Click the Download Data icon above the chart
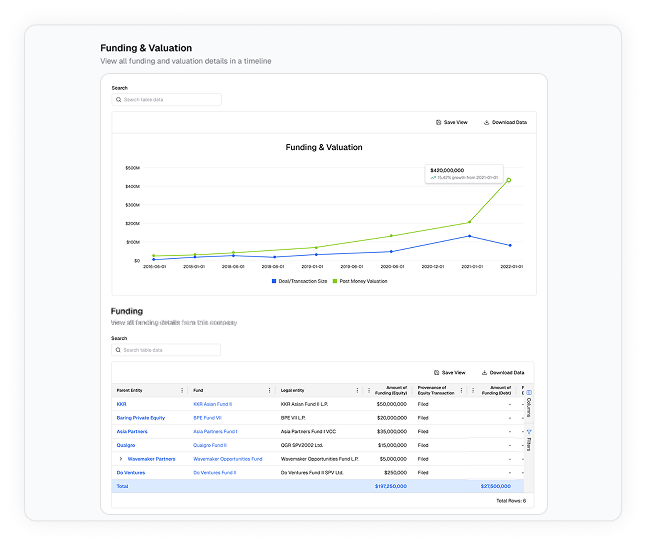This screenshot has width=646, height=546. tap(487, 122)
